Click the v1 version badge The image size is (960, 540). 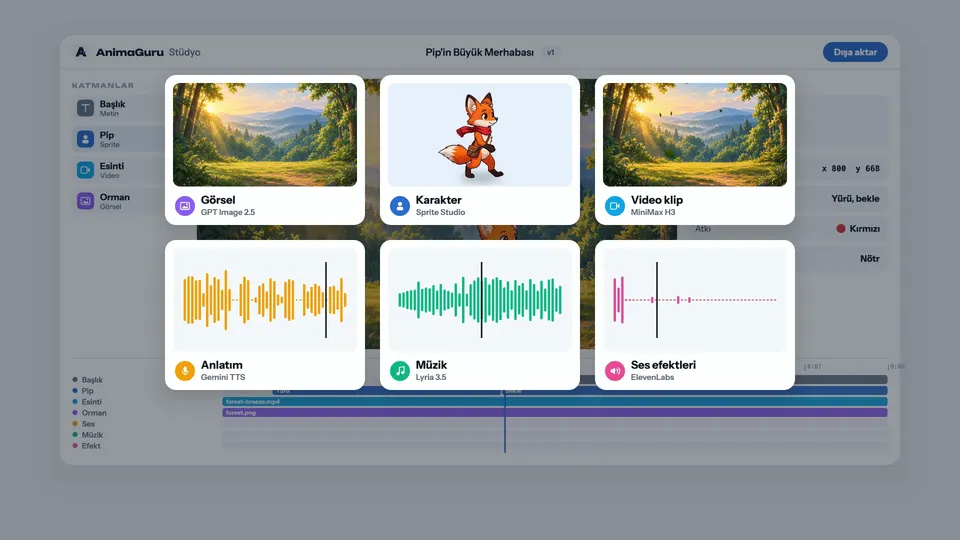pyautogui.click(x=550, y=52)
